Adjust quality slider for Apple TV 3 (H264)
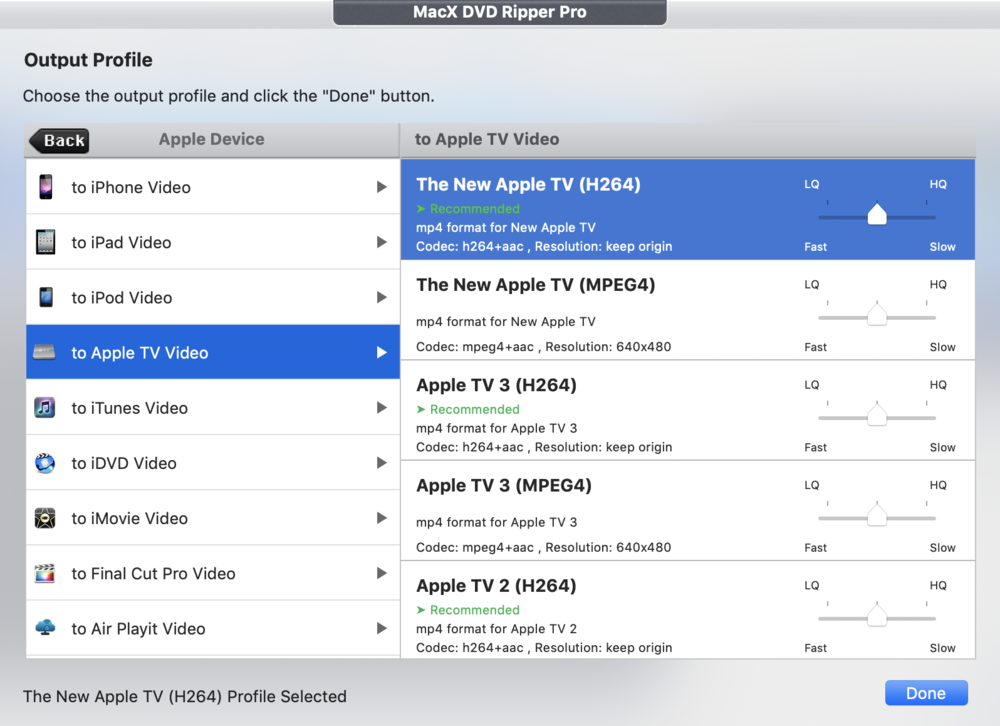This screenshot has width=1000, height=726. click(877, 415)
